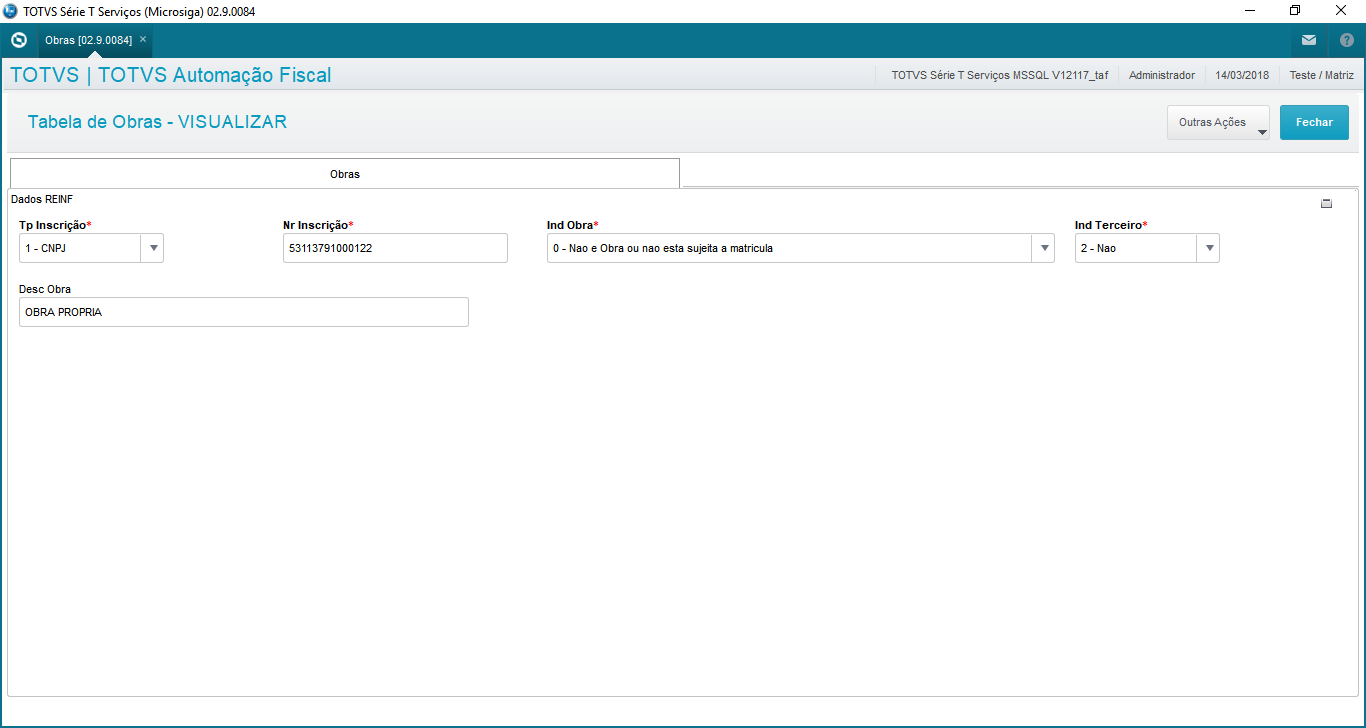Expand the Ind Terceiro dropdown
Image resolution: width=1366 pixels, height=728 pixels.
click(x=1208, y=248)
